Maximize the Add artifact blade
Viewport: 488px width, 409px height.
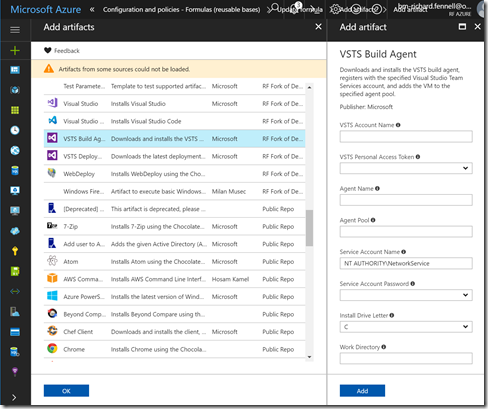click(x=462, y=27)
